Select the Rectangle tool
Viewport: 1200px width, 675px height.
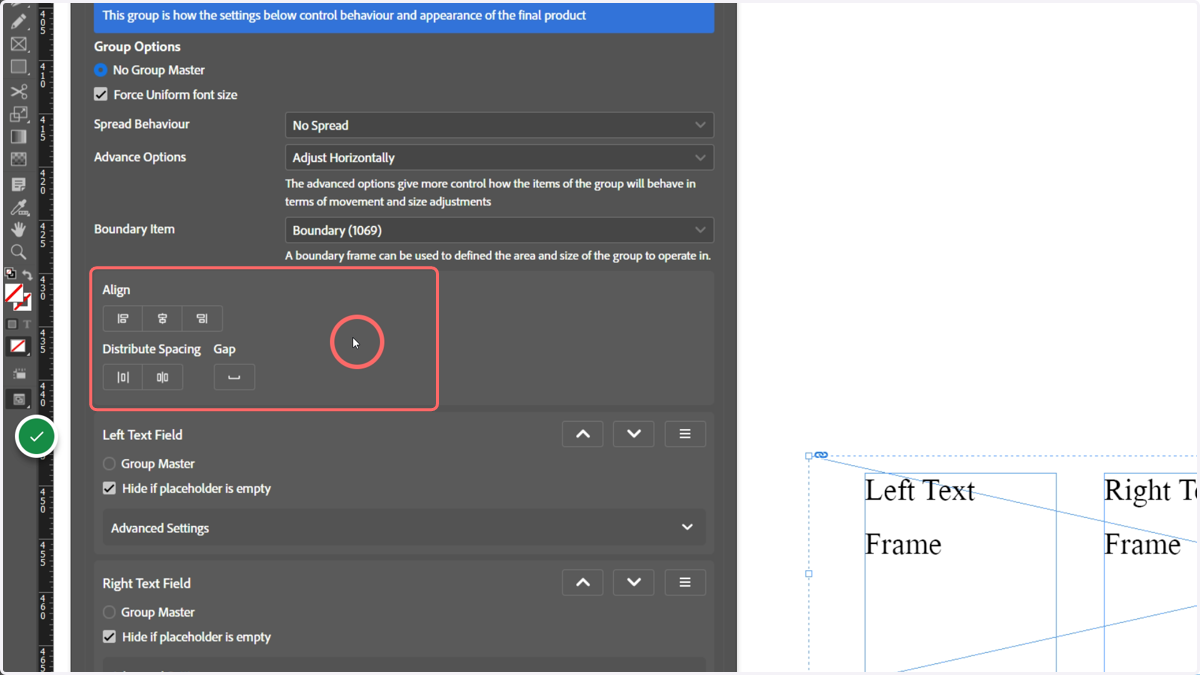pos(18,67)
